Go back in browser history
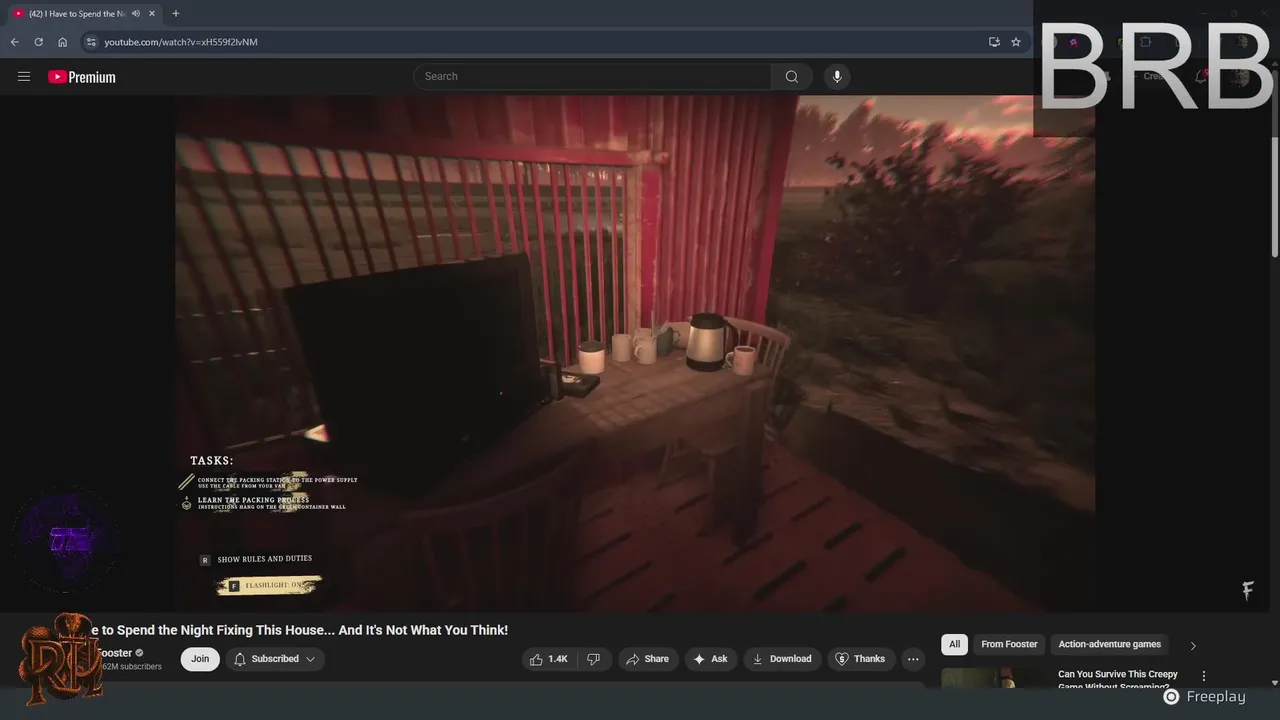The image size is (1280, 720). tap(14, 42)
